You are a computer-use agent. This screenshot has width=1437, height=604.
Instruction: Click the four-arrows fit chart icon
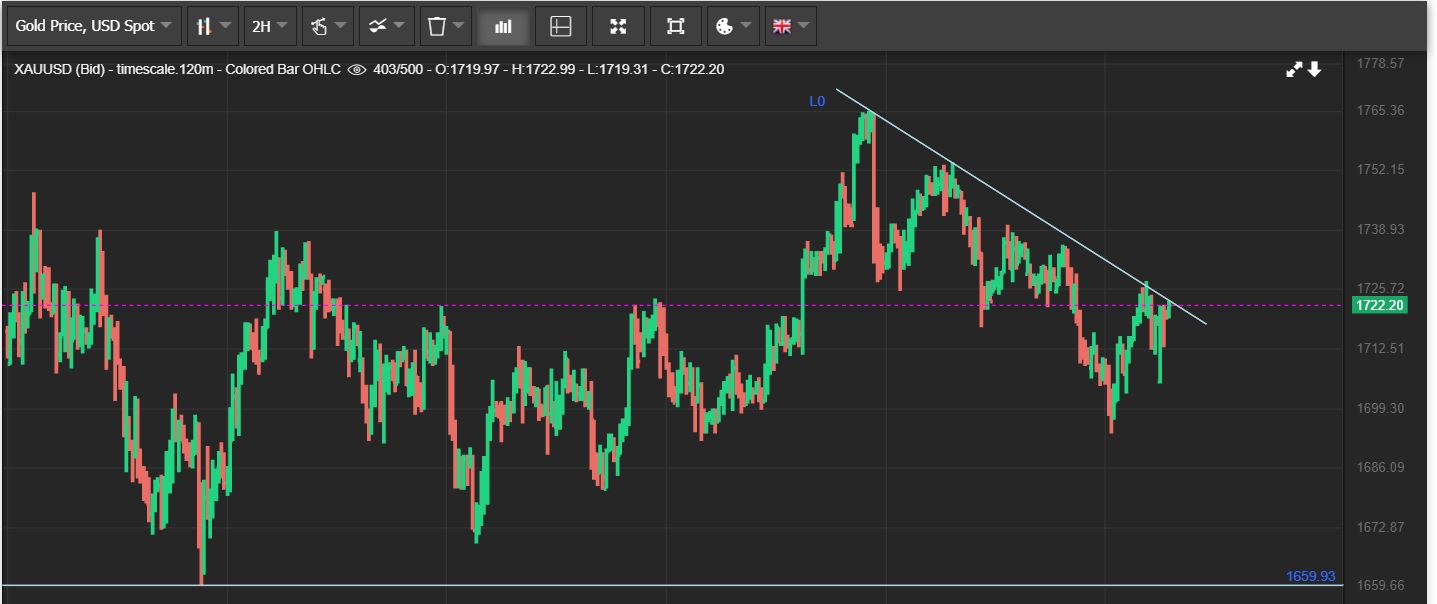(x=618, y=26)
